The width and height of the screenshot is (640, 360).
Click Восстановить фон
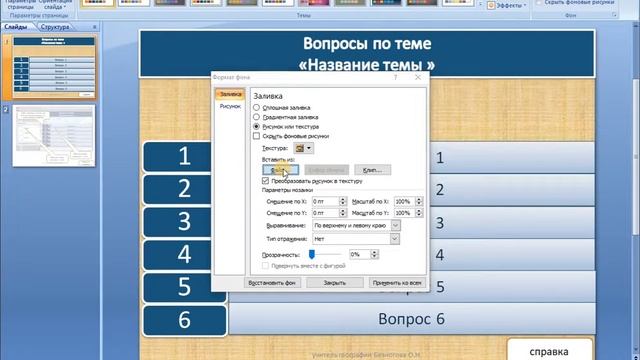click(272, 282)
